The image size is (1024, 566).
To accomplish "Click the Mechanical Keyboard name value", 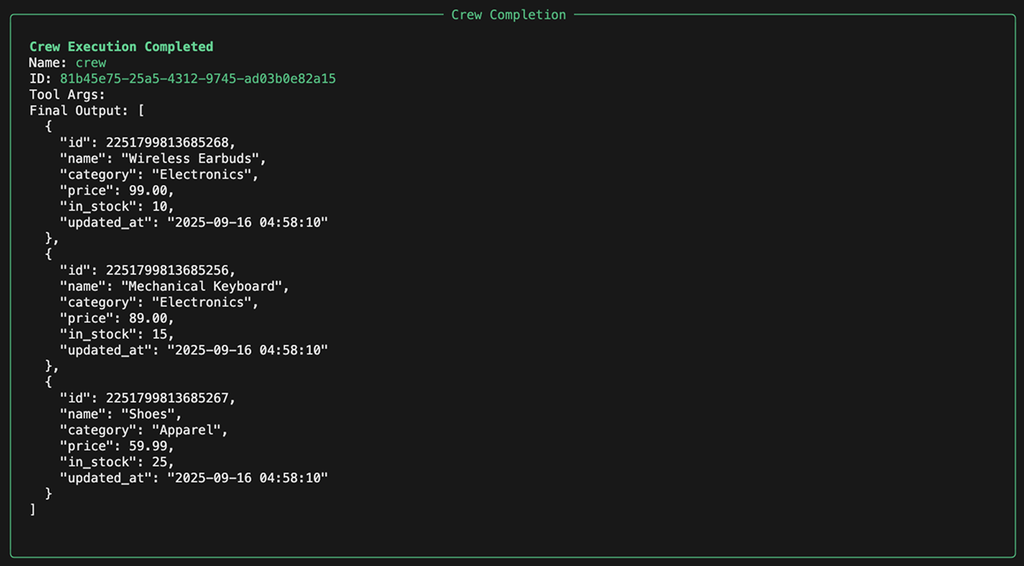I will point(205,287).
